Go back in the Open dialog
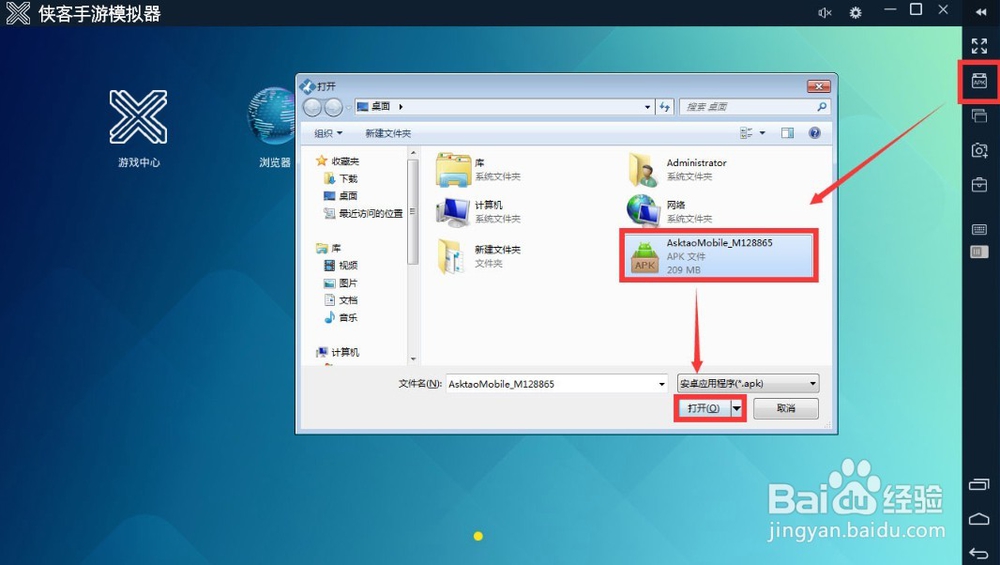Image resolution: width=1000 pixels, height=565 pixels. pyautogui.click(x=312, y=107)
